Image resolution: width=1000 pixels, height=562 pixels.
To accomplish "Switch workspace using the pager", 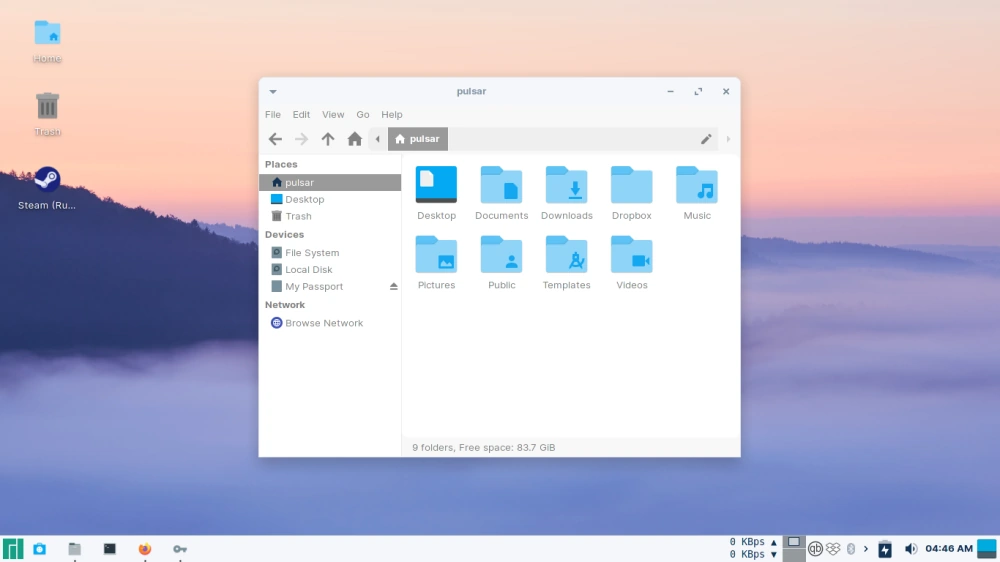I will coord(793,549).
